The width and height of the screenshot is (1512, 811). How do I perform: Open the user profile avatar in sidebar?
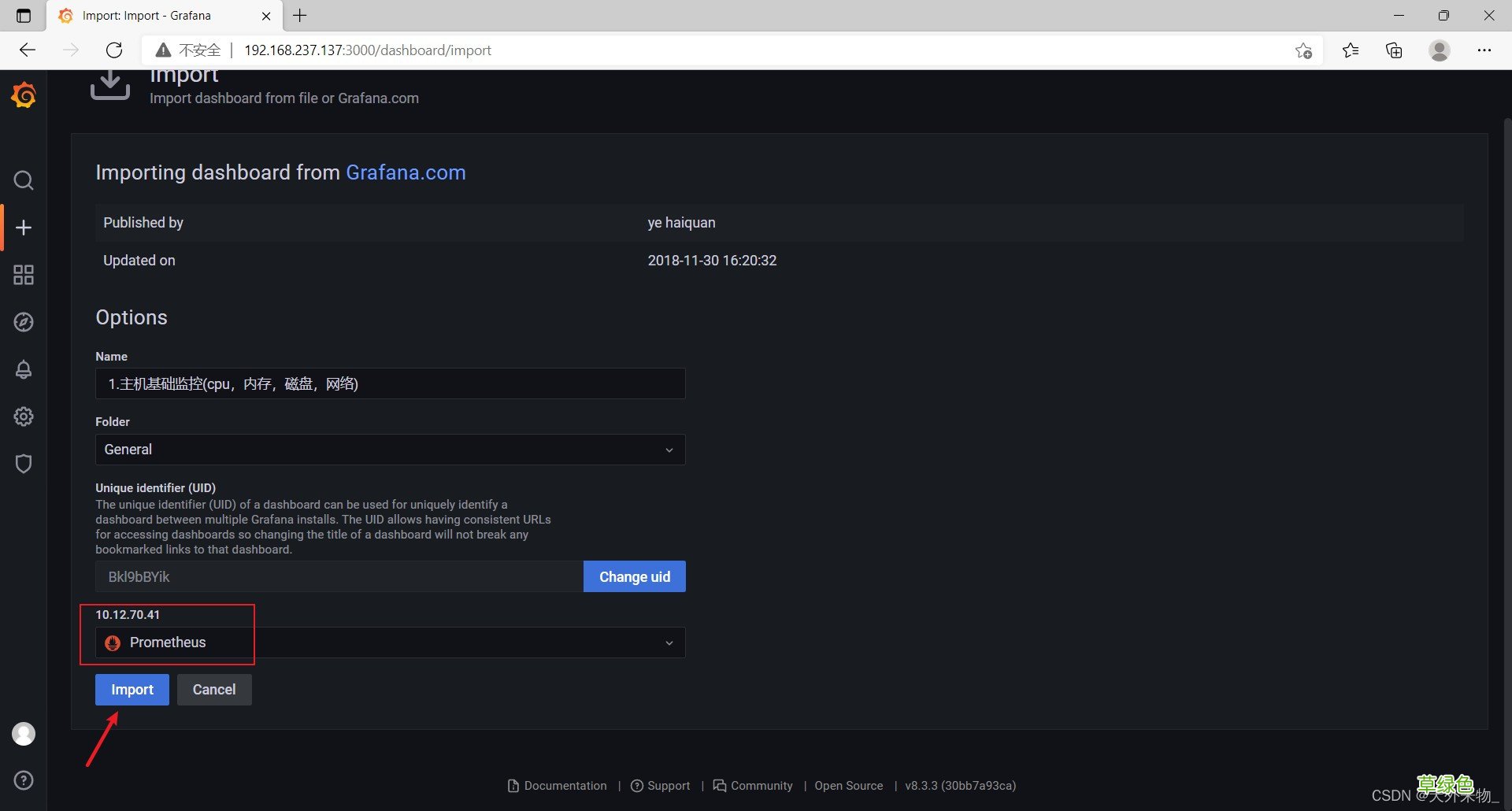pyautogui.click(x=24, y=734)
